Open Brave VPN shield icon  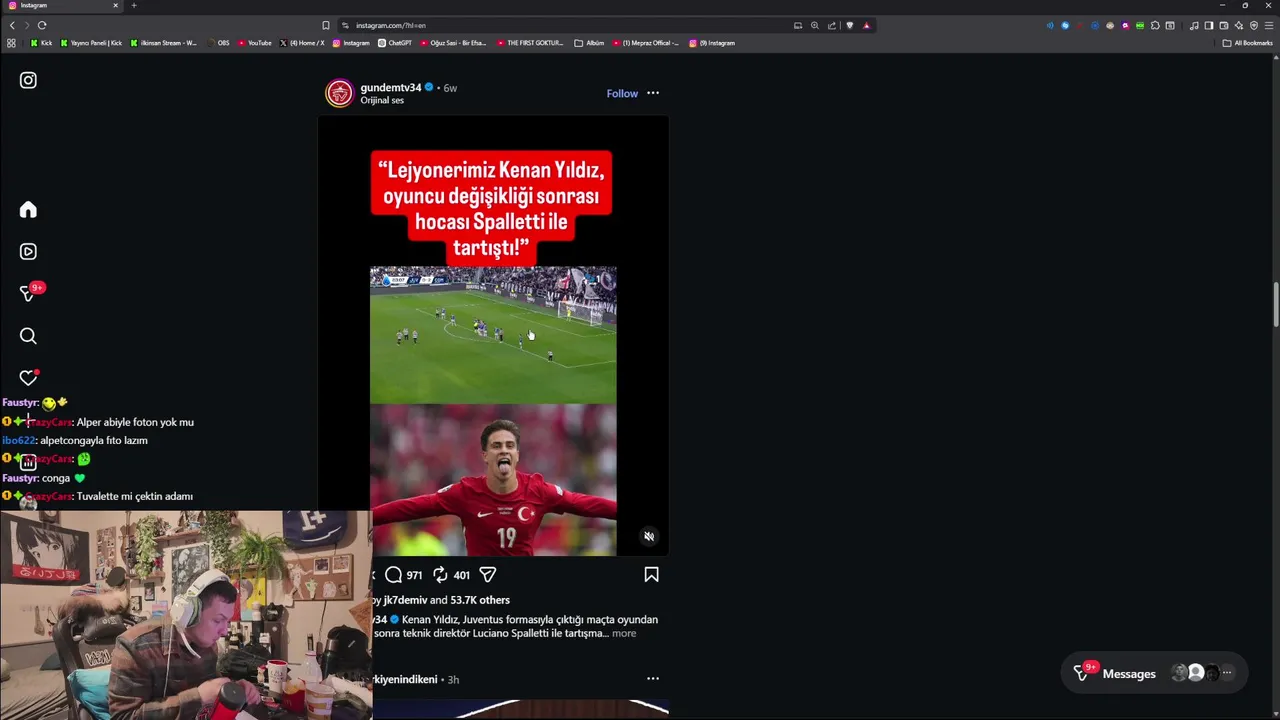click(x=1254, y=25)
